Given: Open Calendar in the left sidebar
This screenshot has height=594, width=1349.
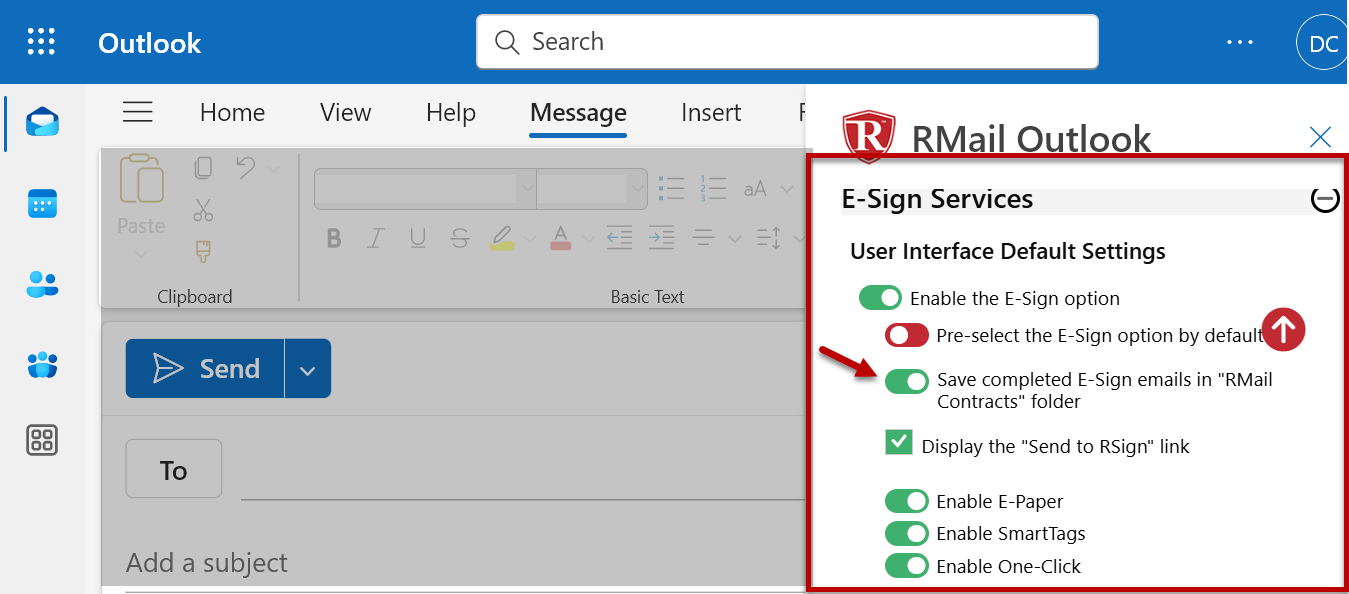Looking at the screenshot, I should click(42, 204).
